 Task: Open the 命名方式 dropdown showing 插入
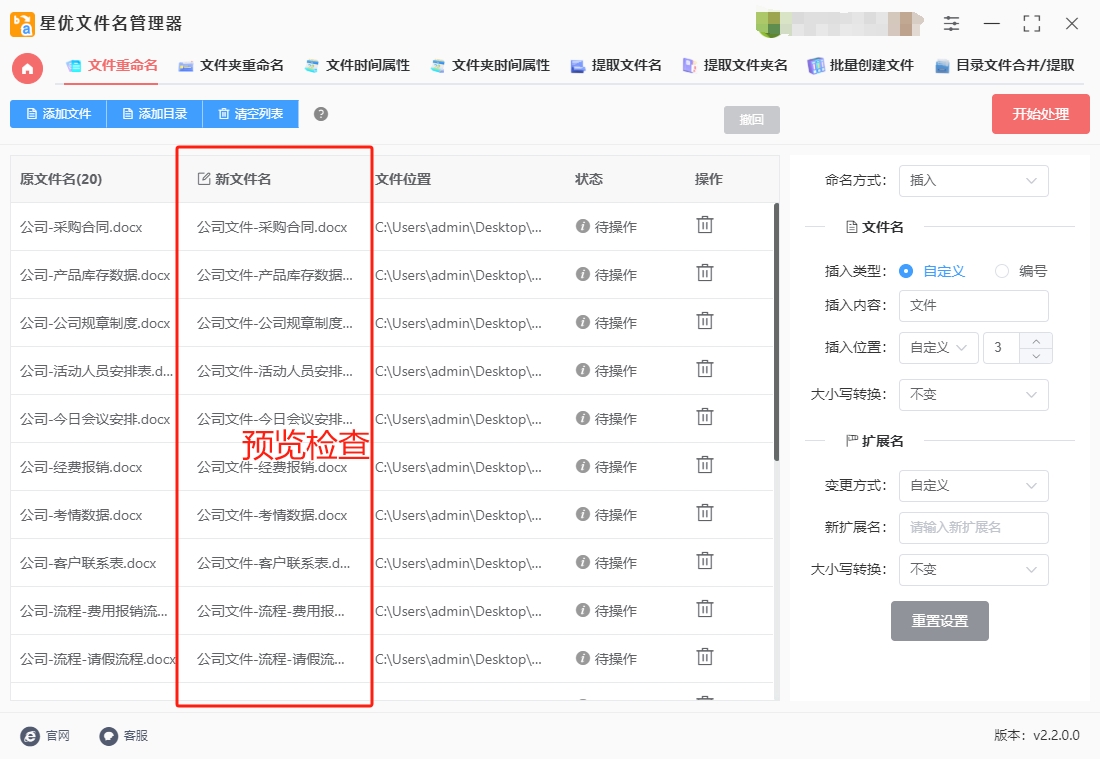973,180
